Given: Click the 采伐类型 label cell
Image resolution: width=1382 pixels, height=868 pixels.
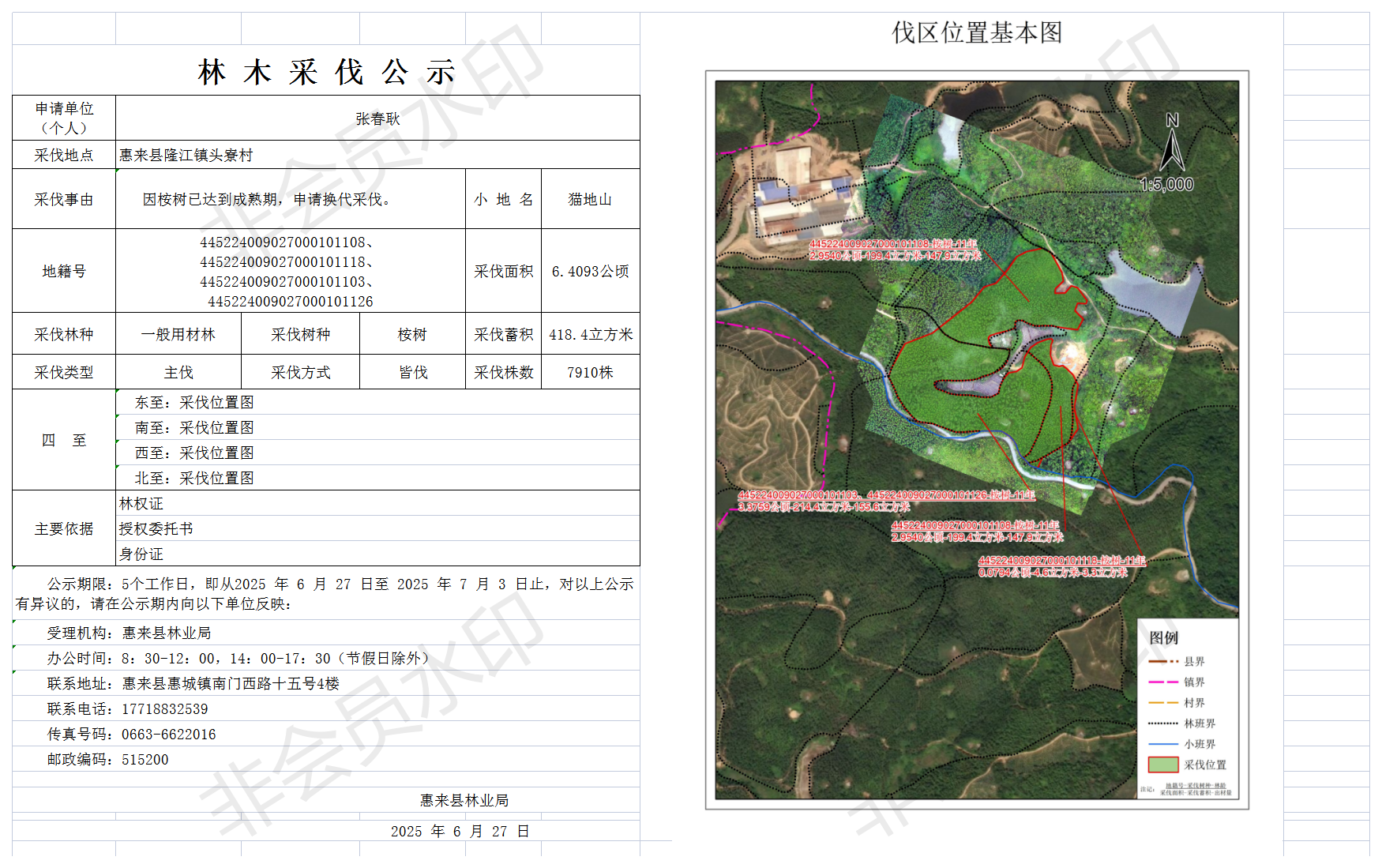Looking at the screenshot, I should 64,372.
